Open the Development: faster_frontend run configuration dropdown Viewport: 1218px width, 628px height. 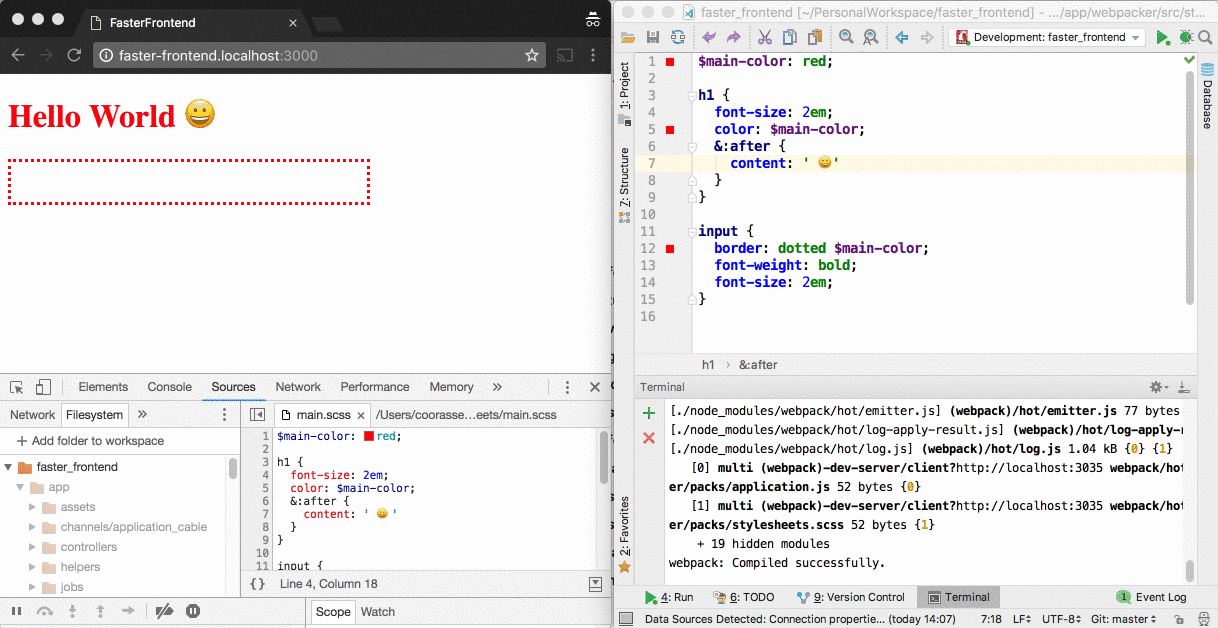tap(1047, 37)
